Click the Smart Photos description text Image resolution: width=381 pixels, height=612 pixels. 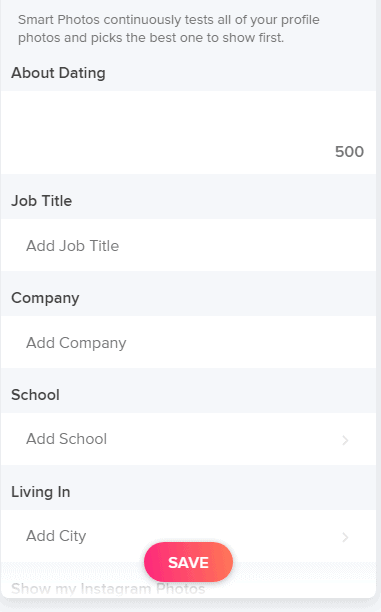pos(169,28)
